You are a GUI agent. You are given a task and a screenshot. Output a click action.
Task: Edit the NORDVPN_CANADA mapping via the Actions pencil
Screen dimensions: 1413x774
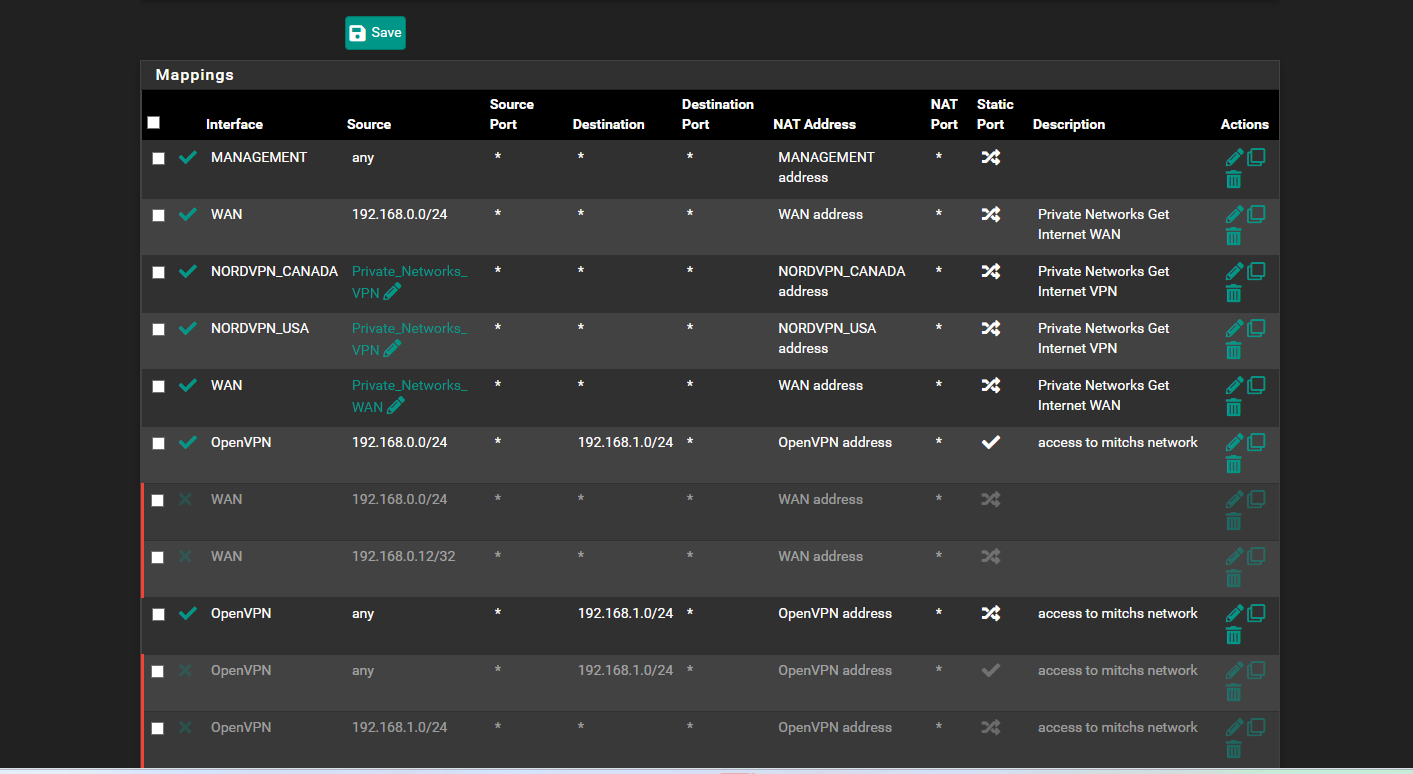pyautogui.click(x=1235, y=271)
